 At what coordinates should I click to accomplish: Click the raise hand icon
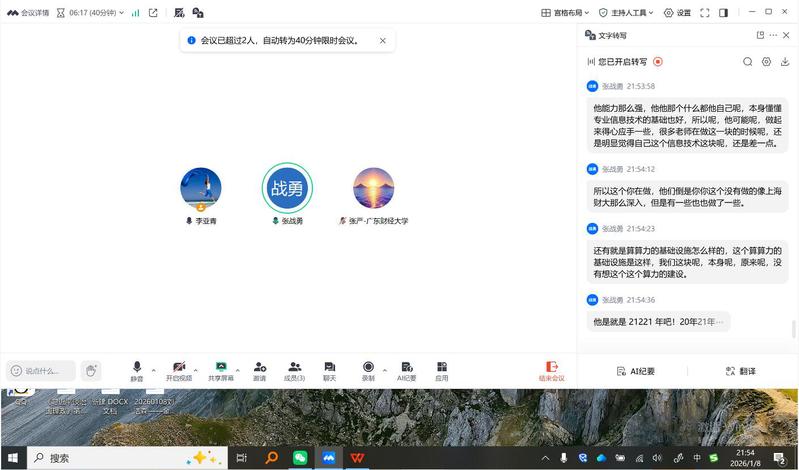91,371
